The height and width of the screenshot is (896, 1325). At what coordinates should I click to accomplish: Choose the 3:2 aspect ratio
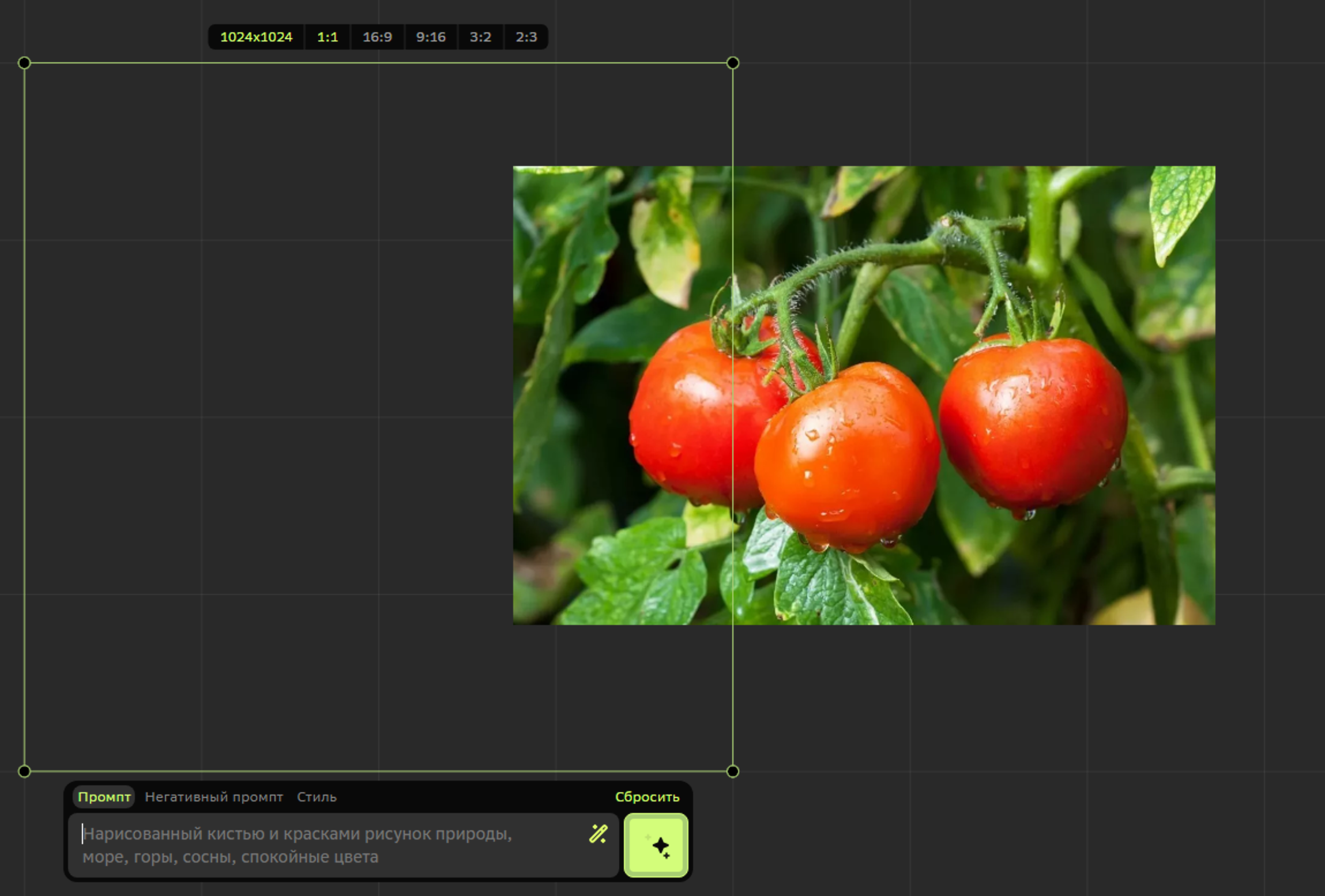coord(480,37)
